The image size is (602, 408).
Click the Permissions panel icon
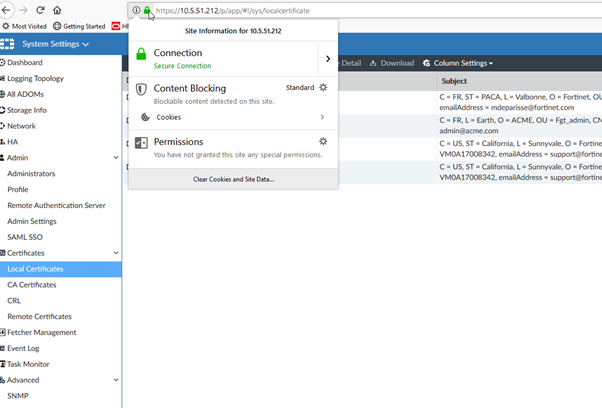(x=141, y=143)
